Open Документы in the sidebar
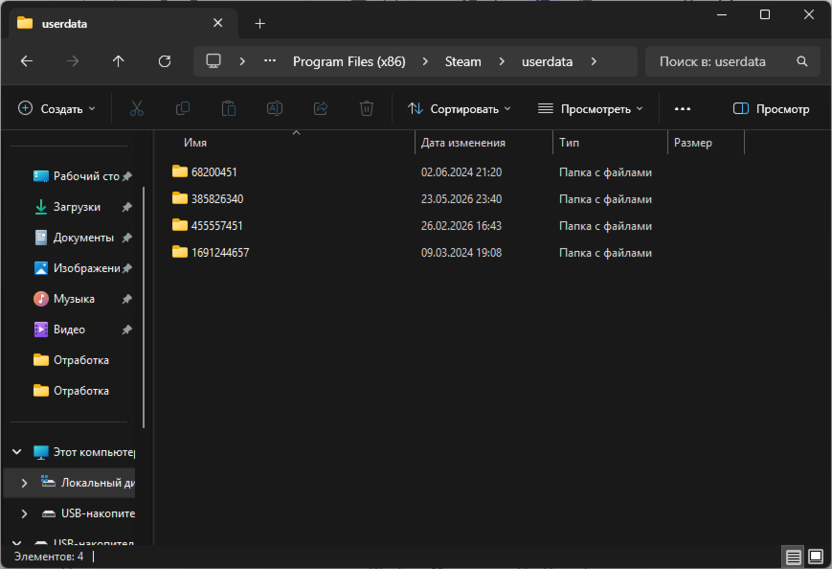This screenshot has width=832, height=569. (x=74, y=238)
